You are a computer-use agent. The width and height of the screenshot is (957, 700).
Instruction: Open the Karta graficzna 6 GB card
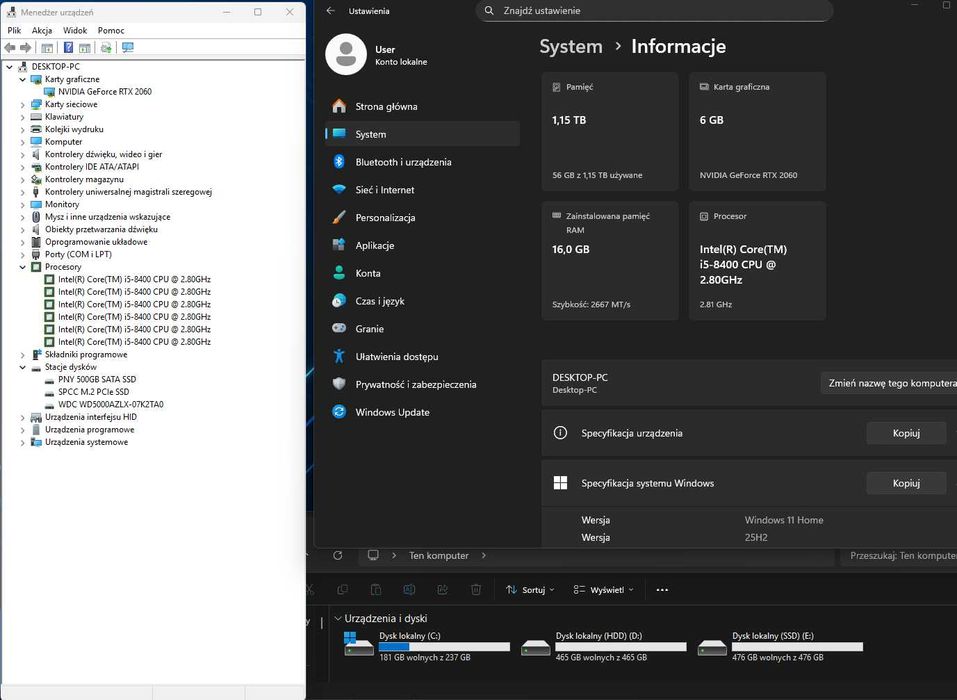coord(757,131)
